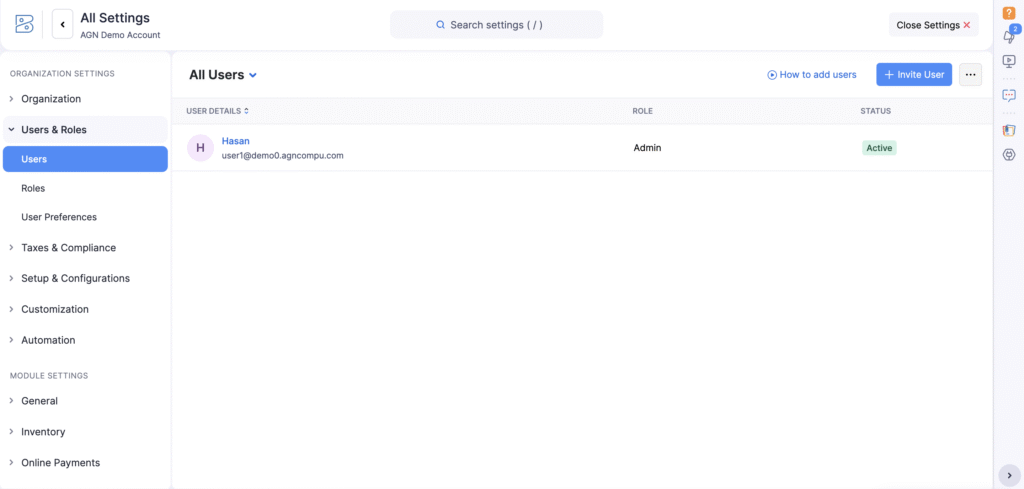Image resolution: width=1024 pixels, height=489 pixels.
Task: Expand right rail with the arrow button
Action: [1009, 475]
